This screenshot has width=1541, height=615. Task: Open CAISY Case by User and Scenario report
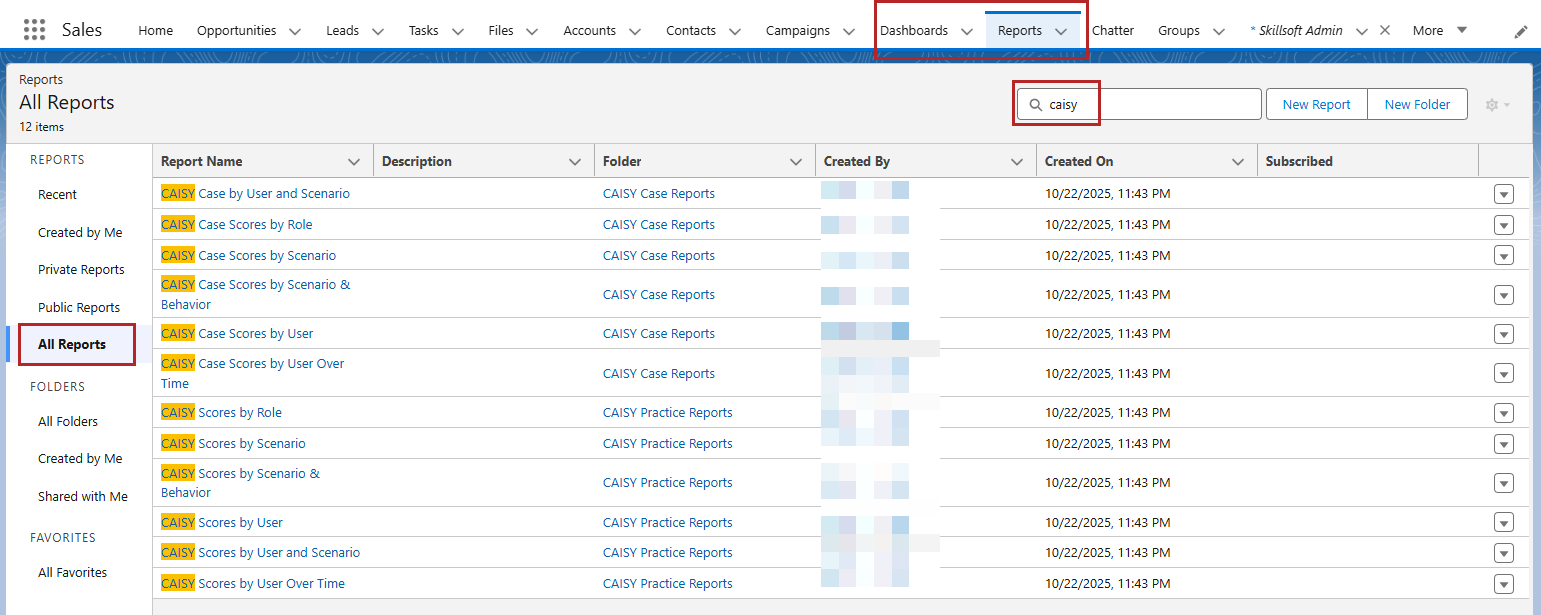click(272, 194)
